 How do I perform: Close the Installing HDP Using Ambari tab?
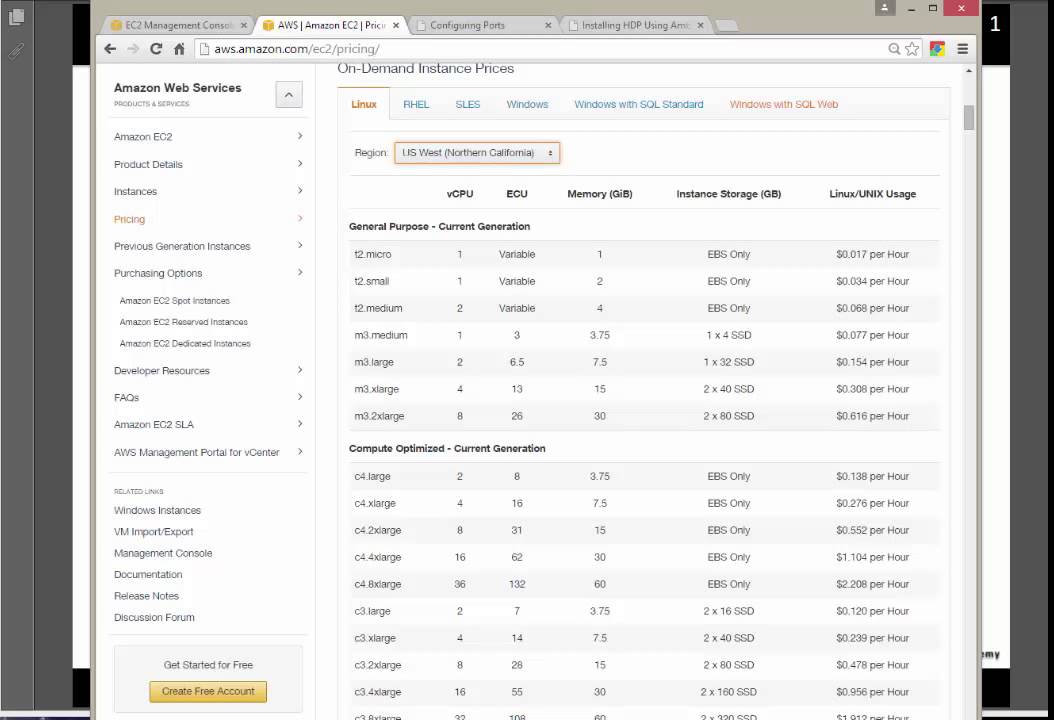(x=700, y=25)
